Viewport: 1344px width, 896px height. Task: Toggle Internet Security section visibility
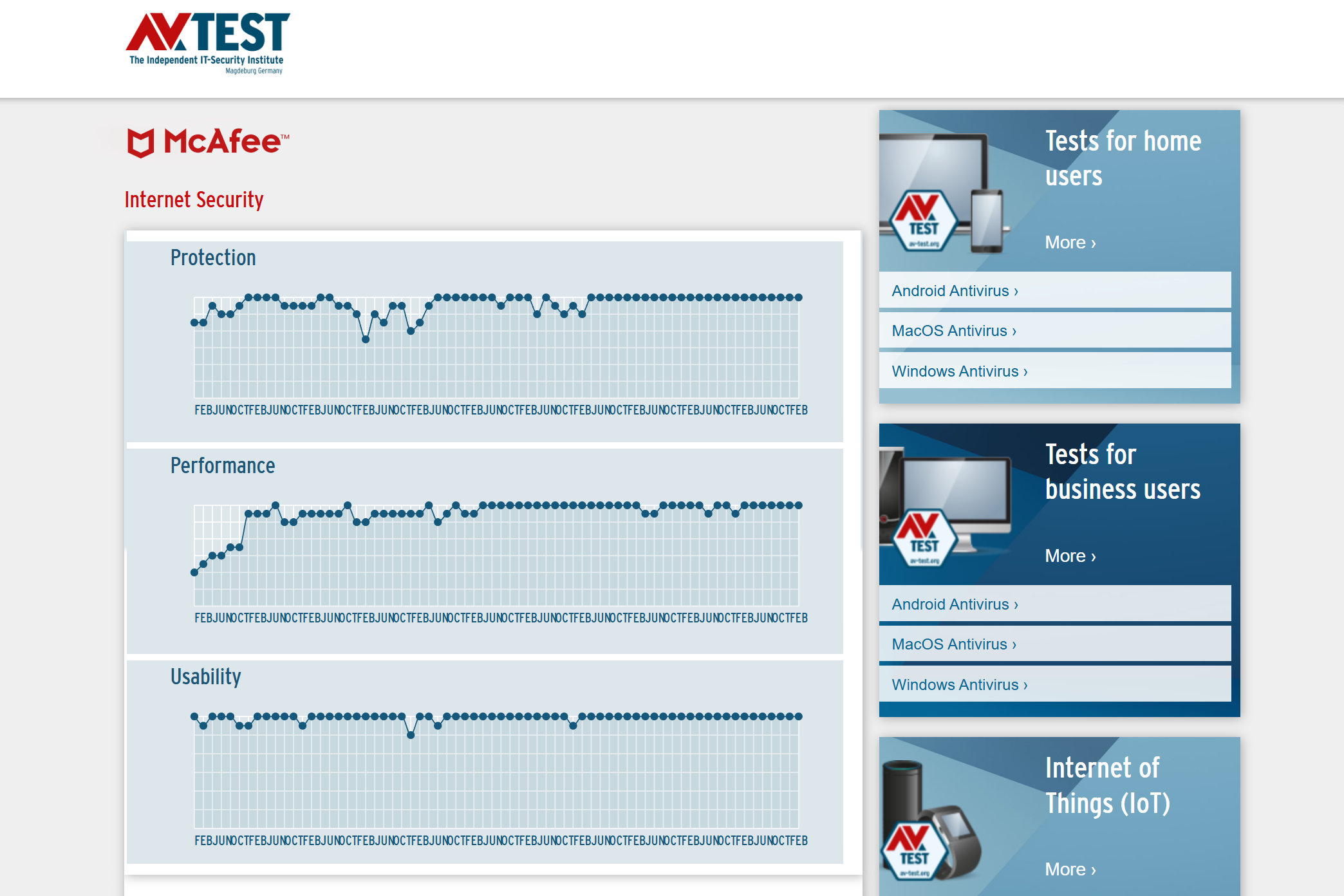pos(193,200)
